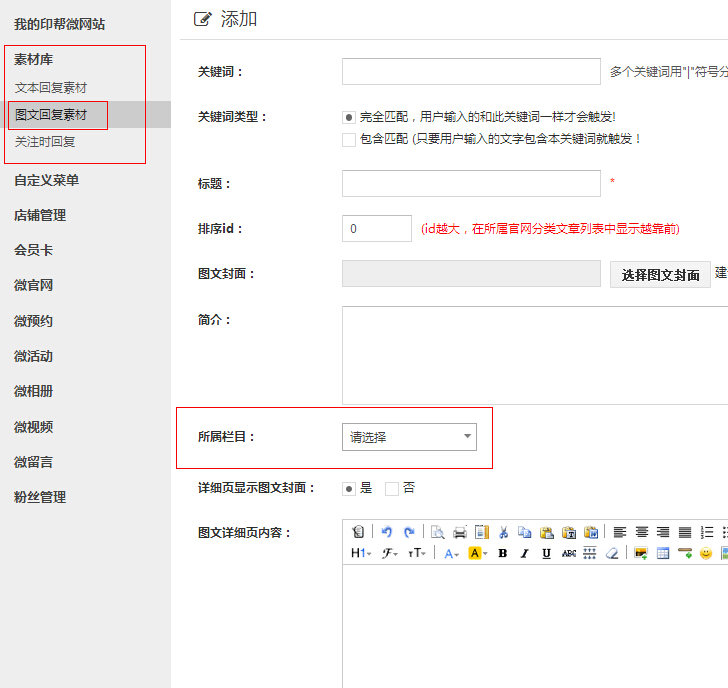Screen dimensions: 728x688
Task: Open 文本回复素材 in sidebar
Action: click(51, 88)
